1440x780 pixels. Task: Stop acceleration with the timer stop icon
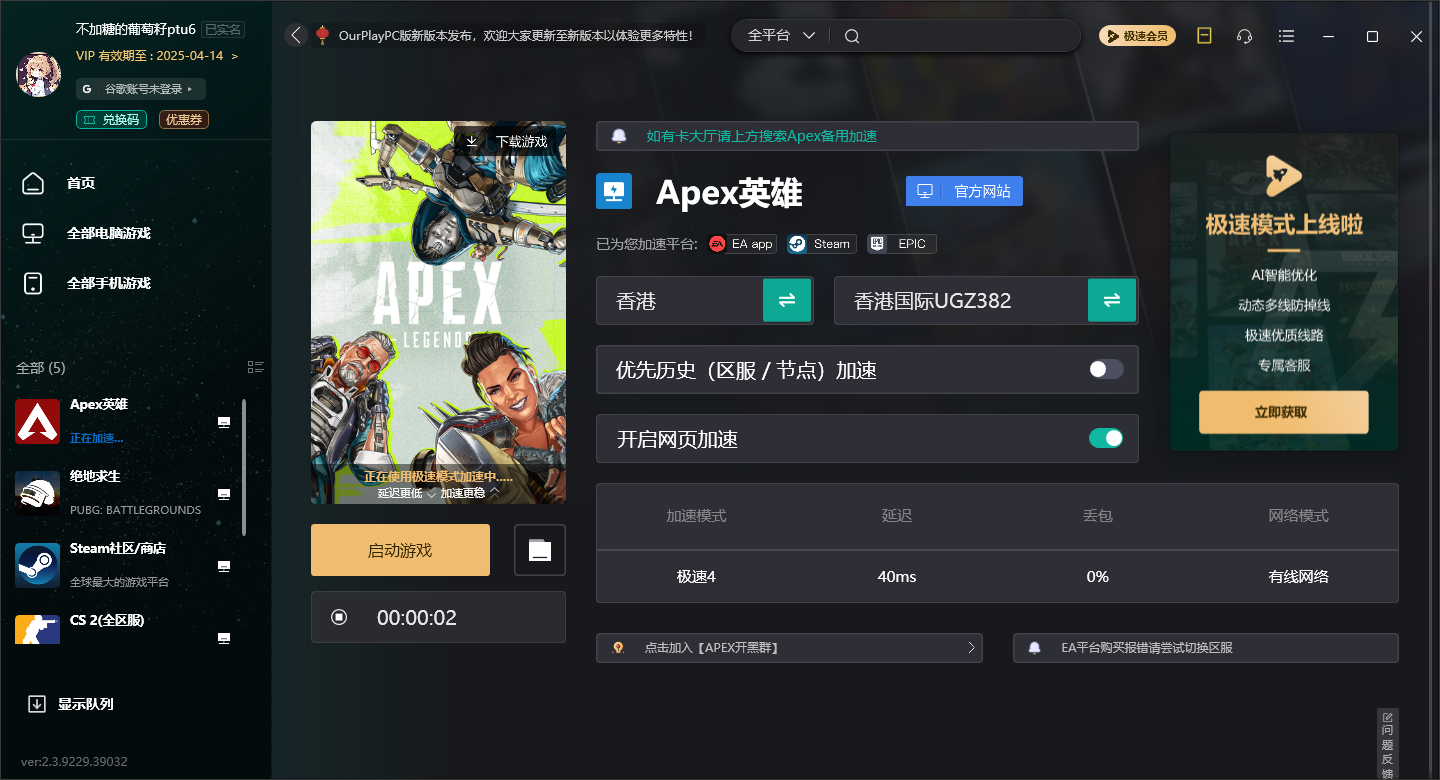pos(339,617)
